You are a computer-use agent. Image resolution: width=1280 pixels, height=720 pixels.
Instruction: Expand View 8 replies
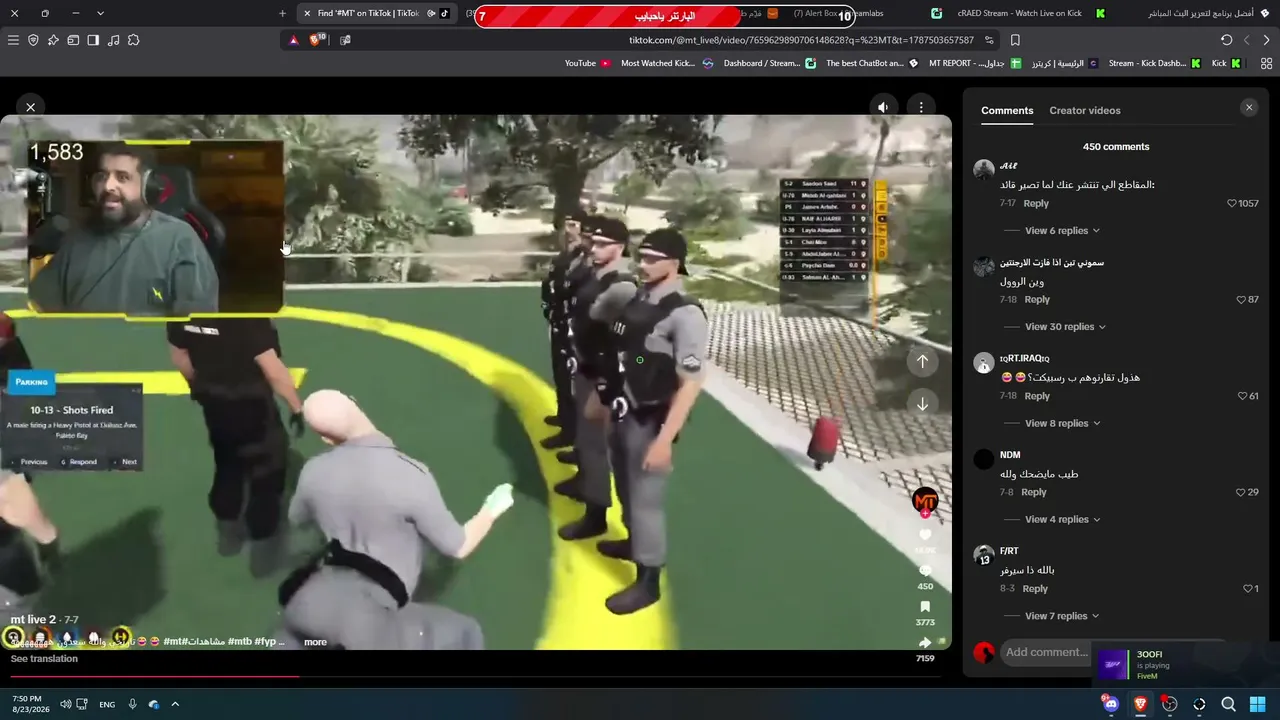click(1062, 424)
